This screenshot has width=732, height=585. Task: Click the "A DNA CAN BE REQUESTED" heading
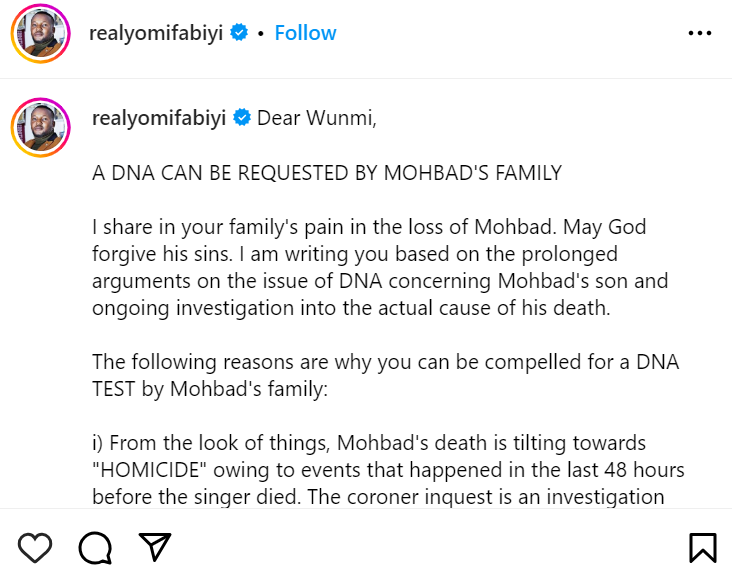tap(326, 173)
